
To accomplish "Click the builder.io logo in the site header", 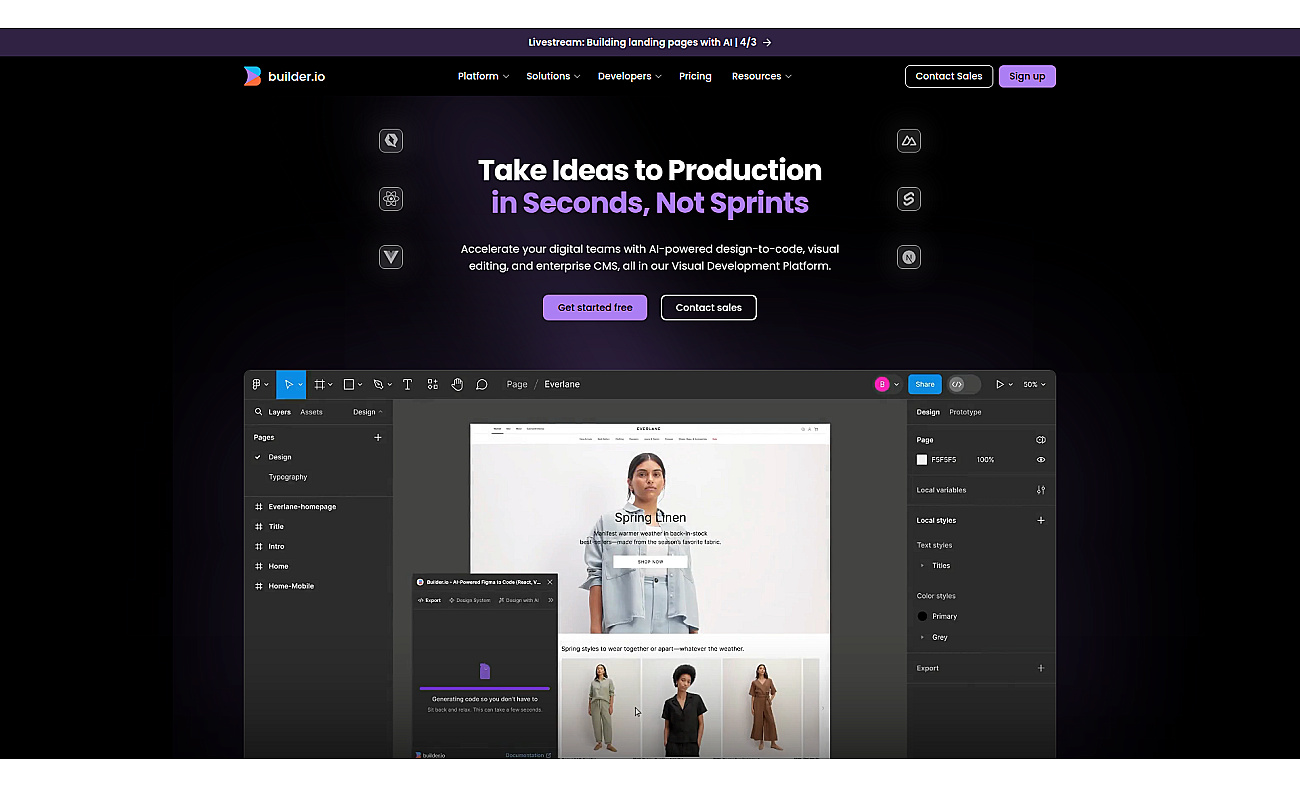I will point(284,76).
